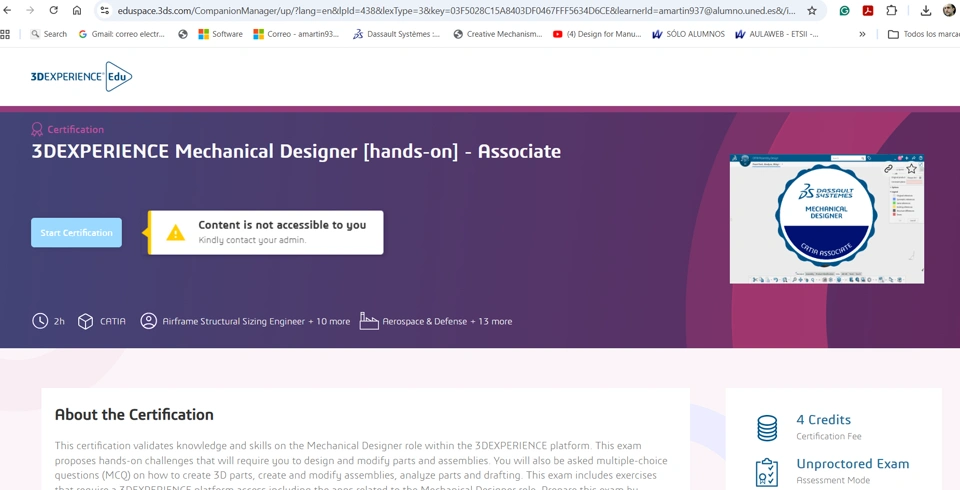Open the Correo - amartin93 bookmark
This screenshot has height=490, width=960.
pos(296,34)
